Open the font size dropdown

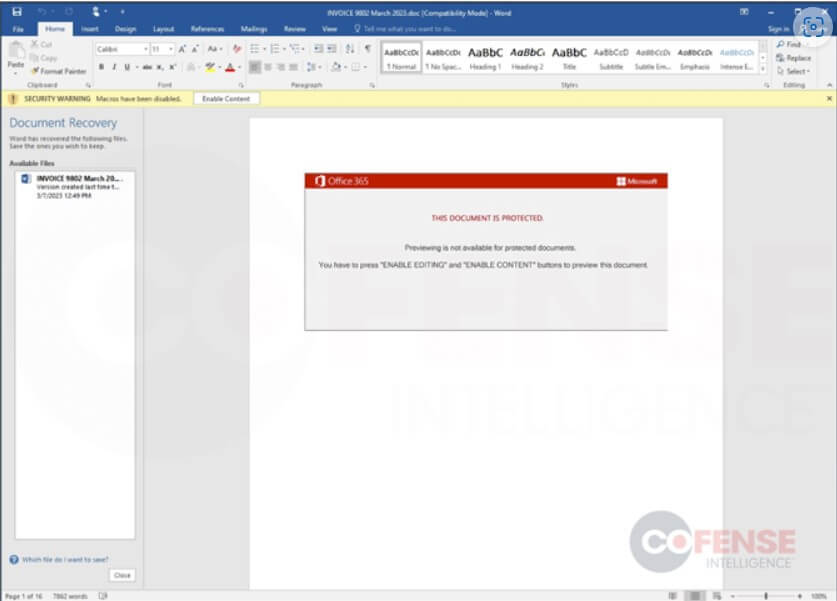tap(171, 49)
